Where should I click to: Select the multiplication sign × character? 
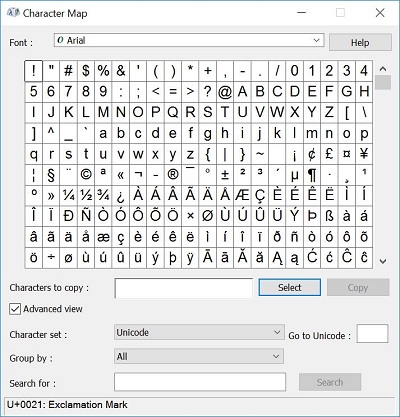(190, 216)
